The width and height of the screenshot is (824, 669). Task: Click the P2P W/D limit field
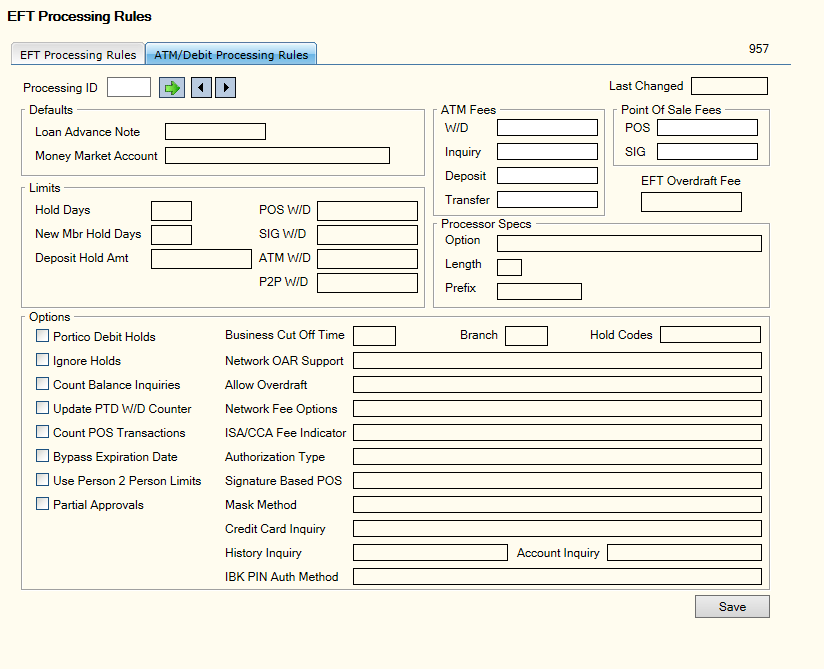(x=367, y=283)
